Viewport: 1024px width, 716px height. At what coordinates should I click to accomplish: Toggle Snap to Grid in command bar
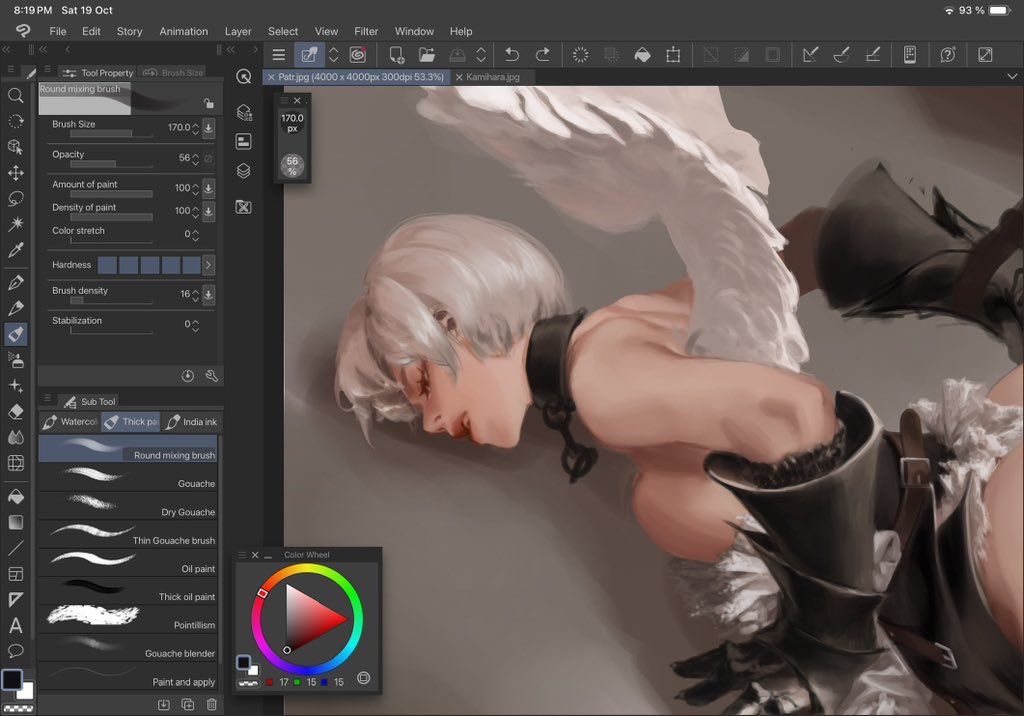click(x=873, y=55)
